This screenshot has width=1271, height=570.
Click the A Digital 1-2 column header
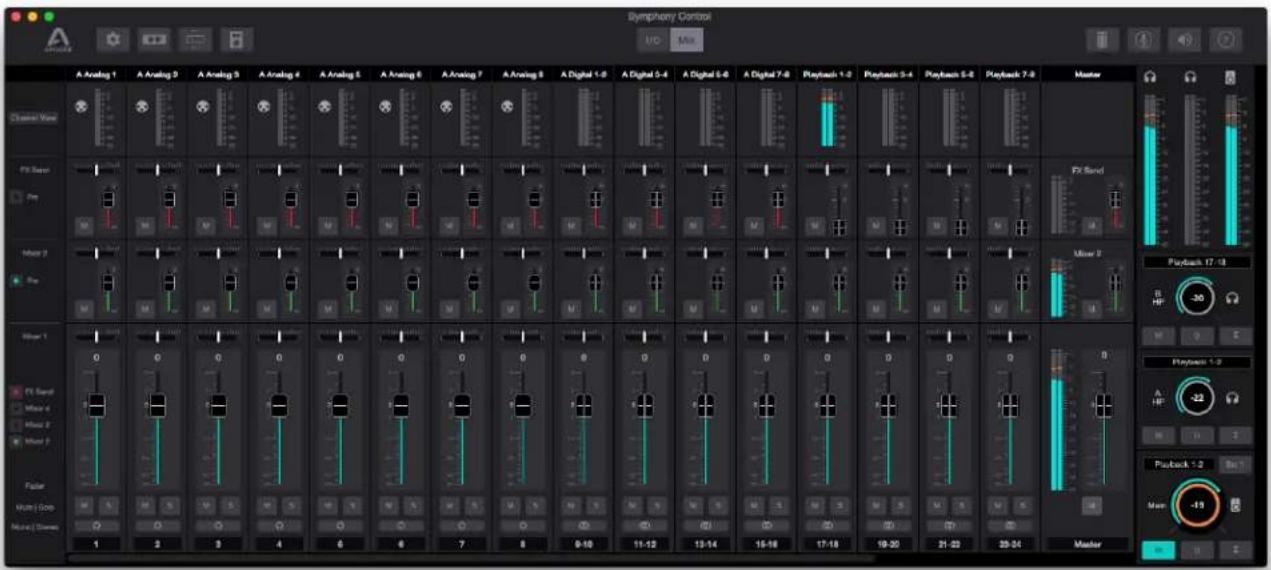[585, 74]
